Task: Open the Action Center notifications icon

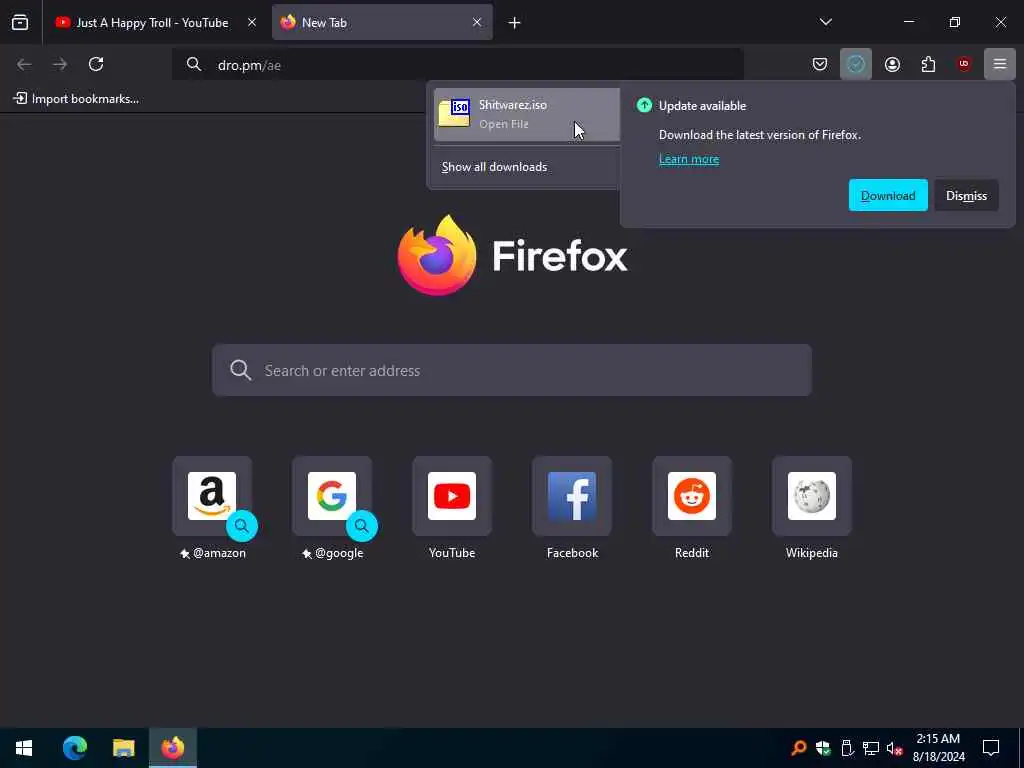Action: point(991,748)
